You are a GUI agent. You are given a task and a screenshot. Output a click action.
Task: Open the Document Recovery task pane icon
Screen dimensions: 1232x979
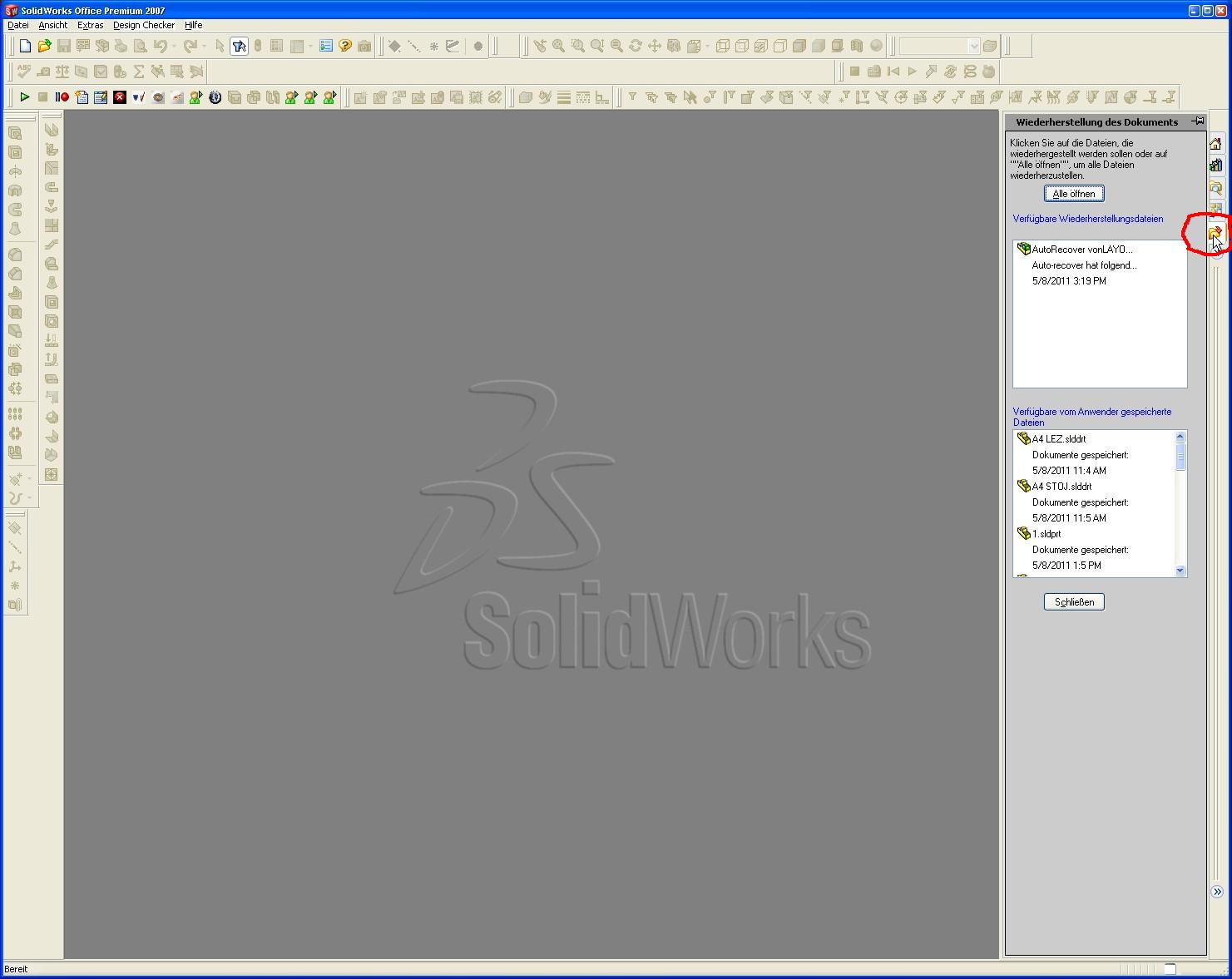click(x=1216, y=232)
